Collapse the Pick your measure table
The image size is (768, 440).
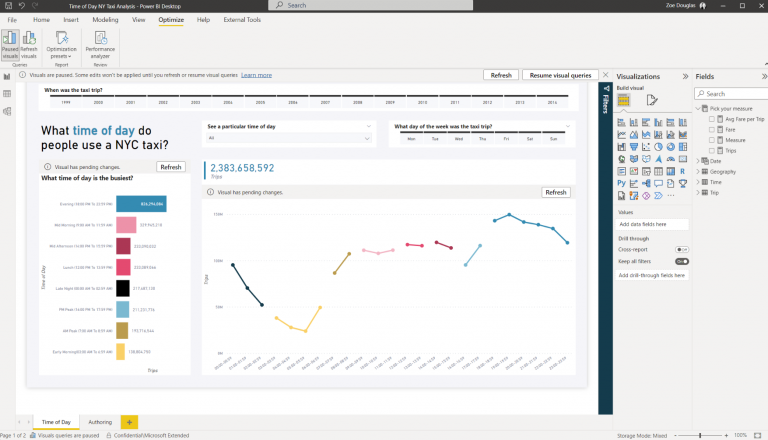coord(698,109)
